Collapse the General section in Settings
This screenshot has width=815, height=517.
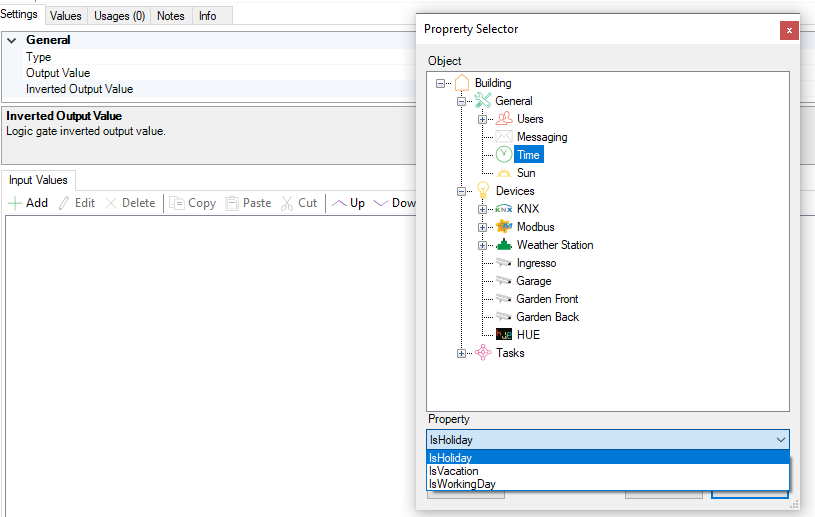click(12, 41)
